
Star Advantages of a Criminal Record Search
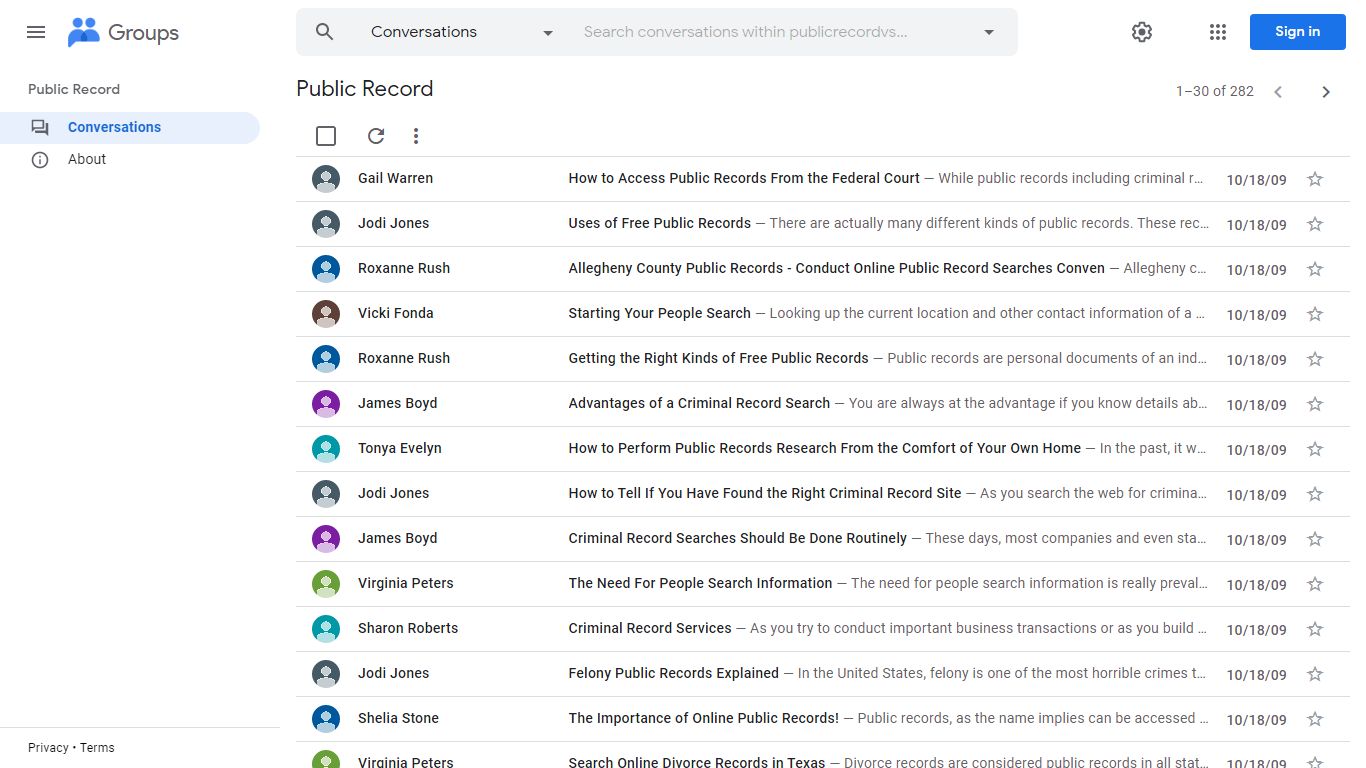(1315, 404)
